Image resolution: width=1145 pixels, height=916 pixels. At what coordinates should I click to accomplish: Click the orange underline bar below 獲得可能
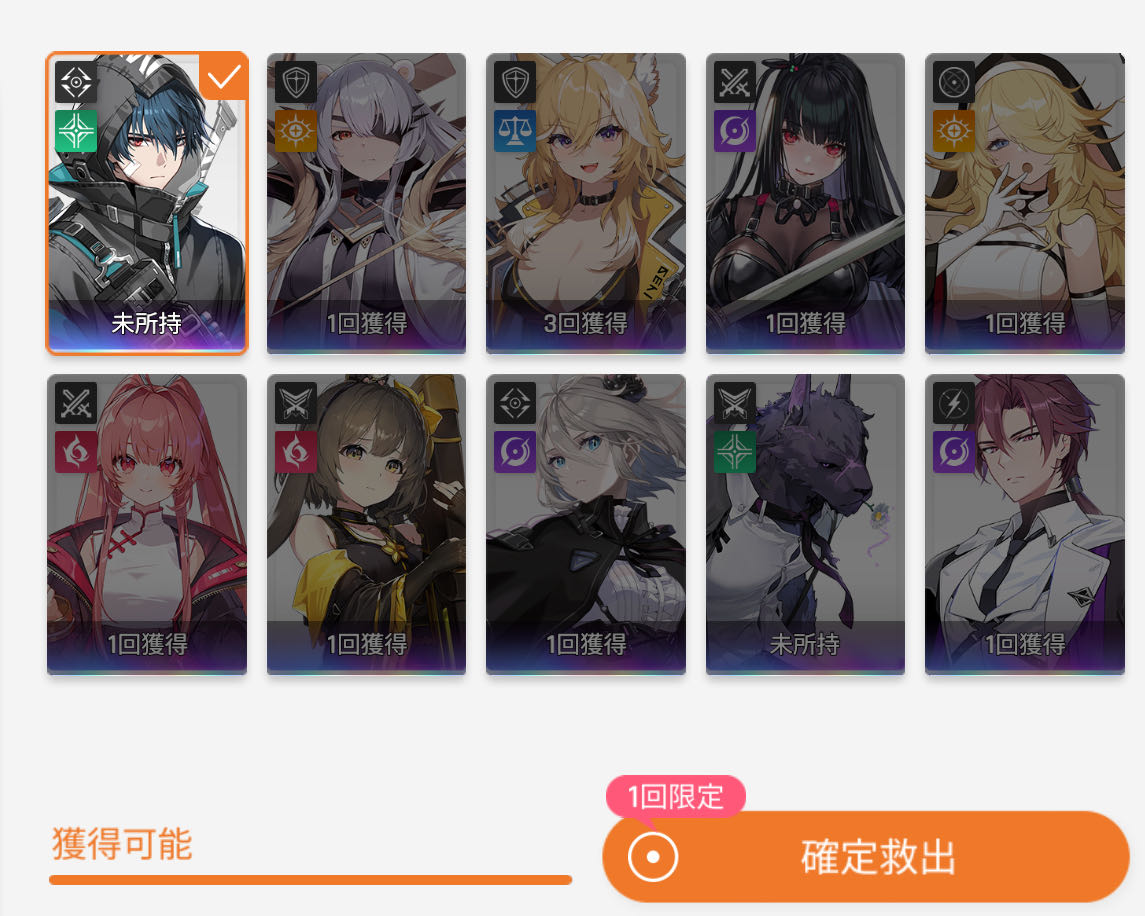point(310,880)
